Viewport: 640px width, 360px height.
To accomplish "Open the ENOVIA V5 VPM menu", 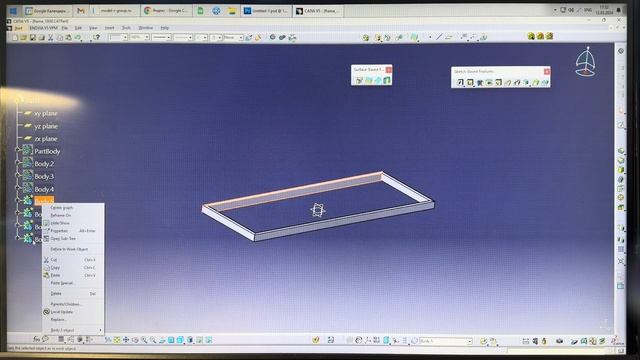I will click(x=43, y=28).
